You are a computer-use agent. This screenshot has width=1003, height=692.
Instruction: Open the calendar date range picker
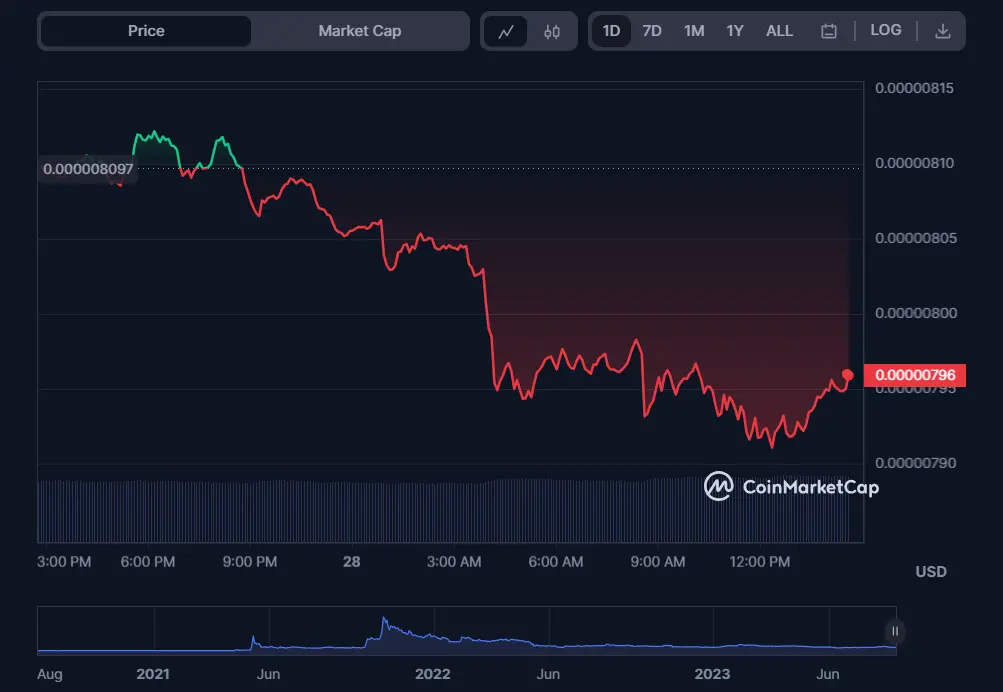point(828,31)
